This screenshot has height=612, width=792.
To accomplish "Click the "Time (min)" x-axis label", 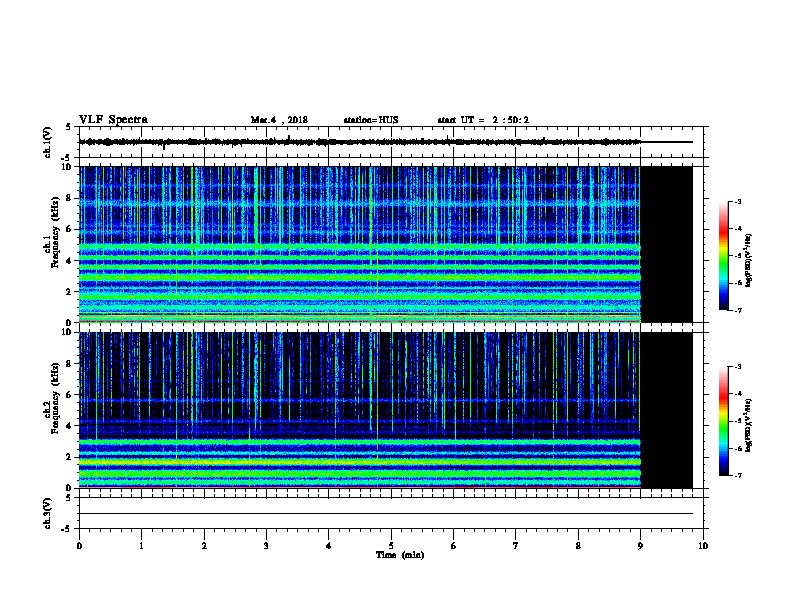I will (400, 555).
